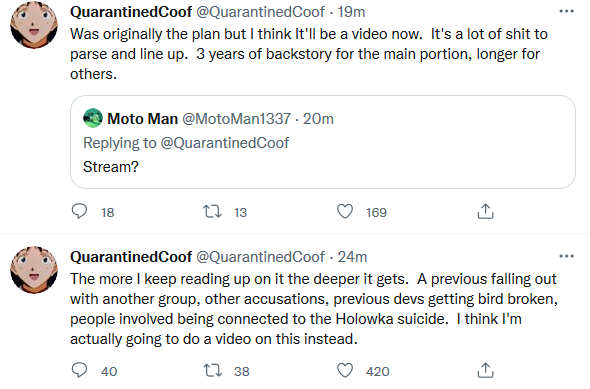Open QuarantinedCoof avatar on second tweet
This screenshot has height=389, width=590.
tap(34, 270)
